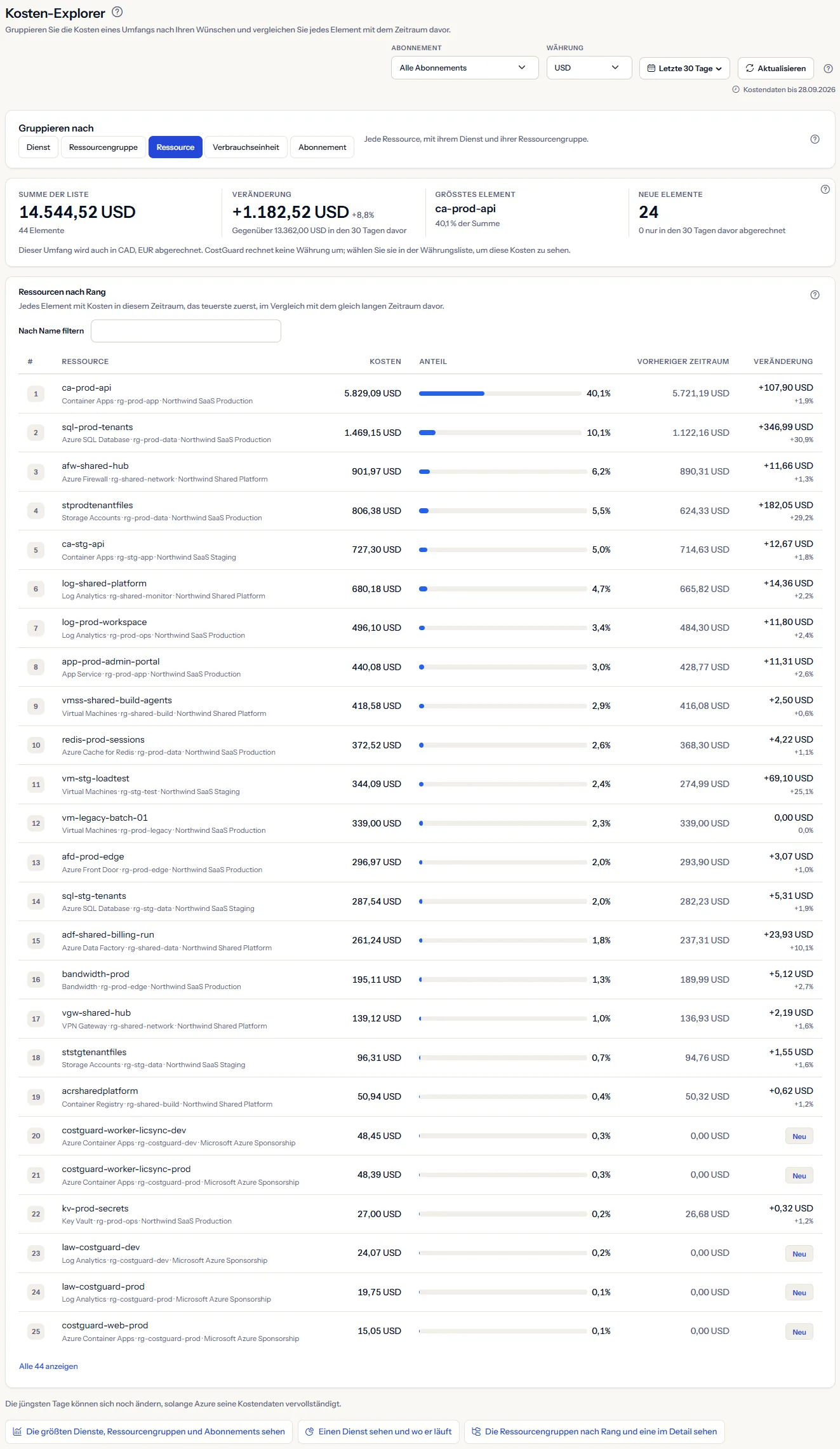The image size is (840, 1449).
Task: Group by Abonnement
Action: pyautogui.click(x=323, y=147)
